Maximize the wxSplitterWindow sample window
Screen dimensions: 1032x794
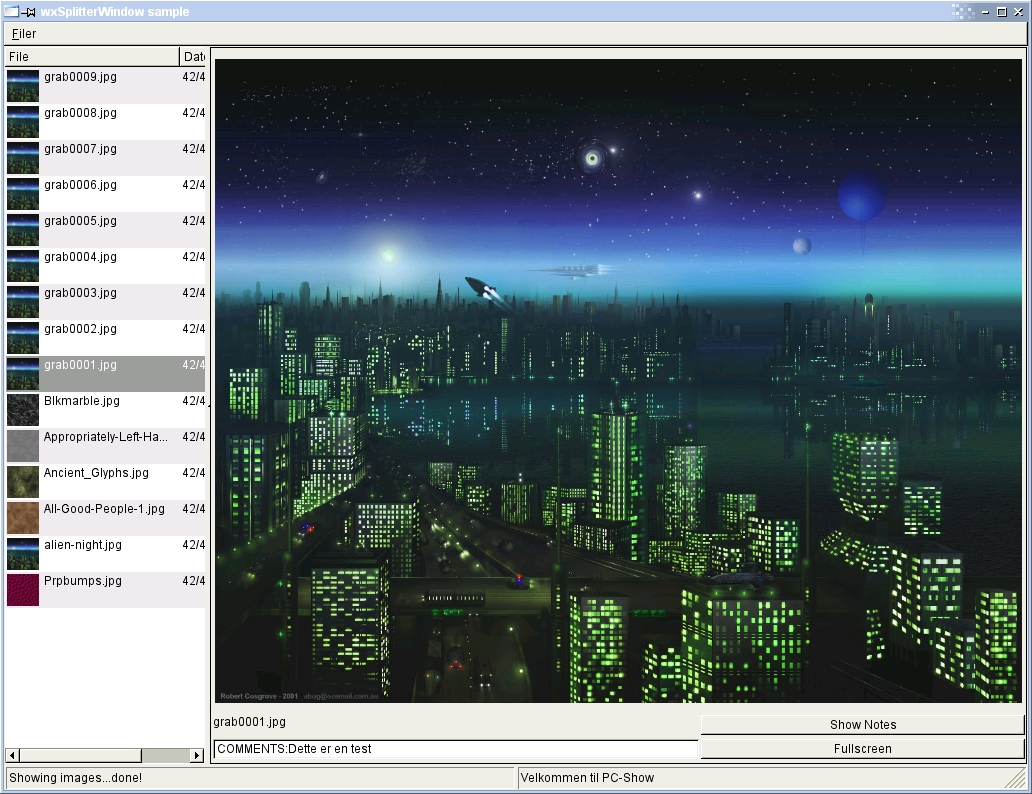(x=1002, y=12)
